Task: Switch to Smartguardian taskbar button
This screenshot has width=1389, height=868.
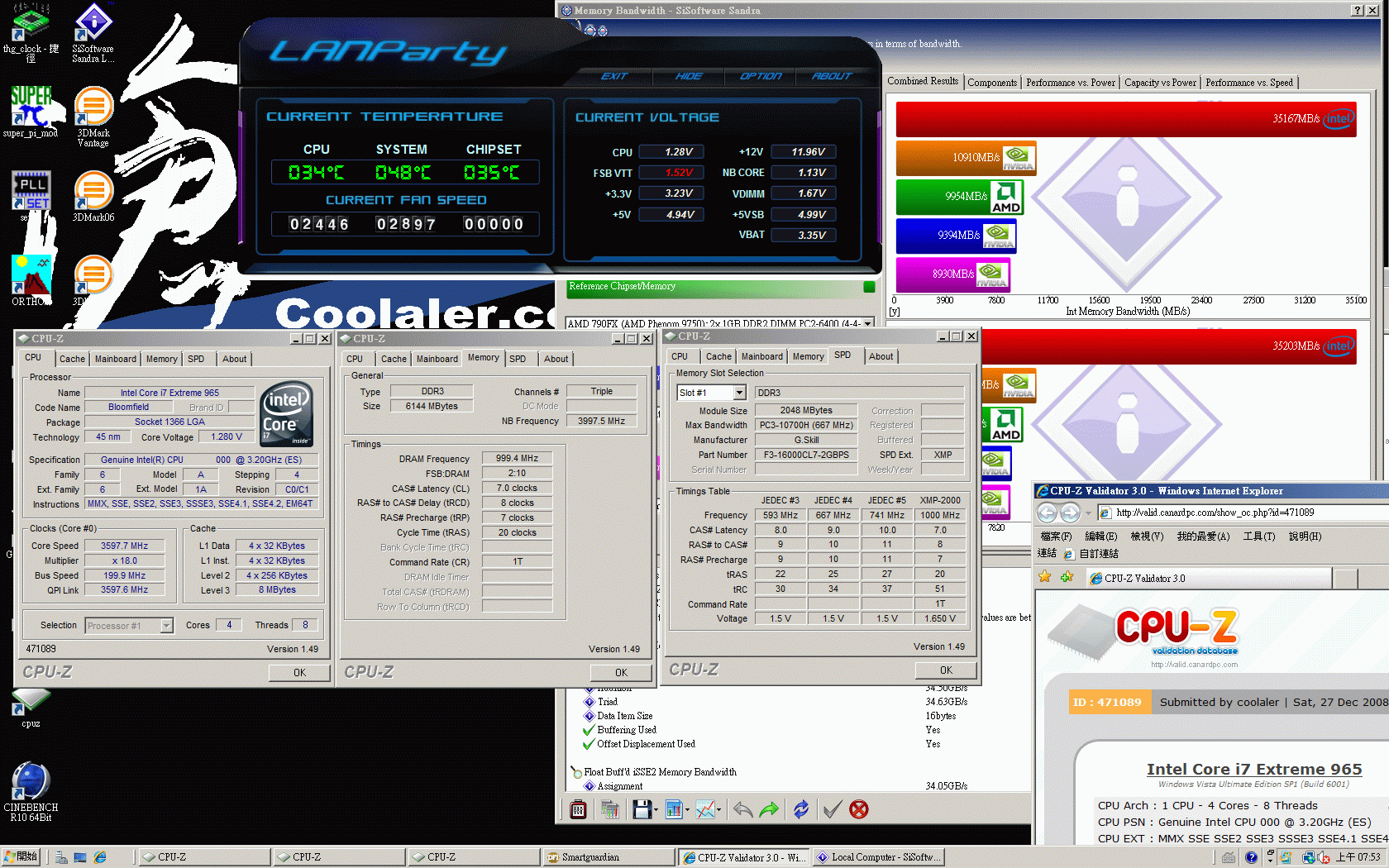Action: tap(609, 857)
